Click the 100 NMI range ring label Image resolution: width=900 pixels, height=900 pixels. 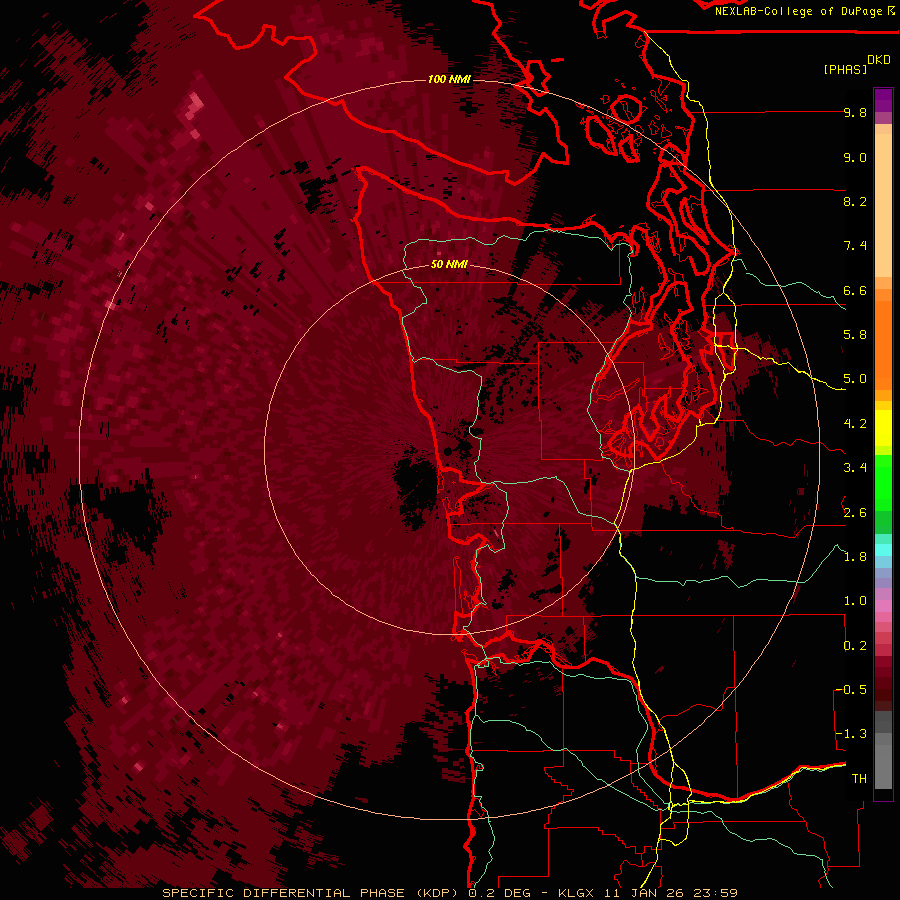click(x=449, y=79)
